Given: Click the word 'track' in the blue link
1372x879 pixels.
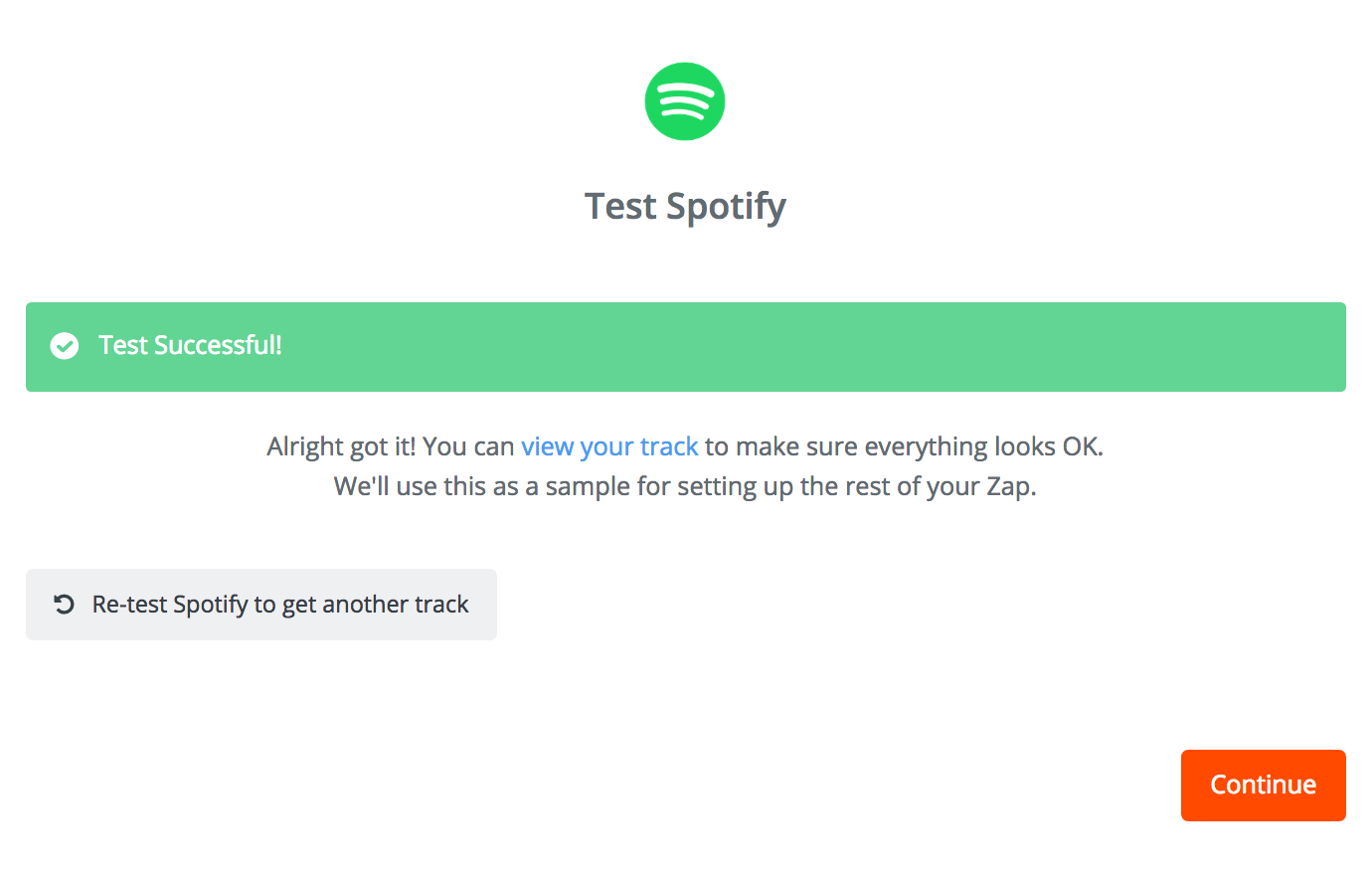Looking at the screenshot, I should click(669, 446).
